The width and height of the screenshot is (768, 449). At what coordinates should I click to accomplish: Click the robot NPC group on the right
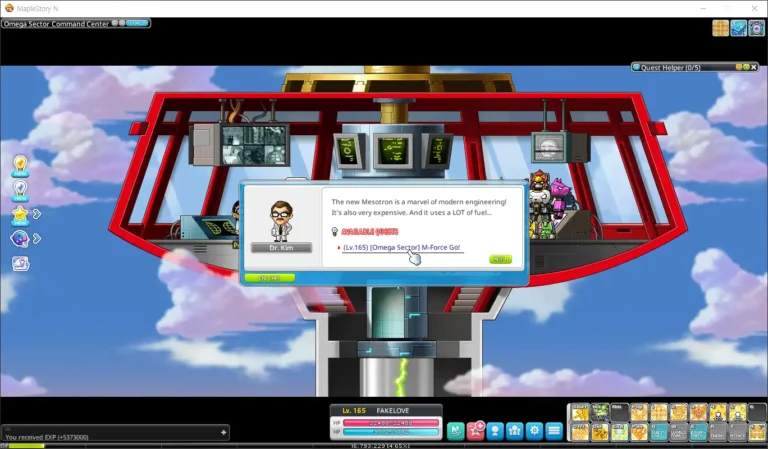550,204
